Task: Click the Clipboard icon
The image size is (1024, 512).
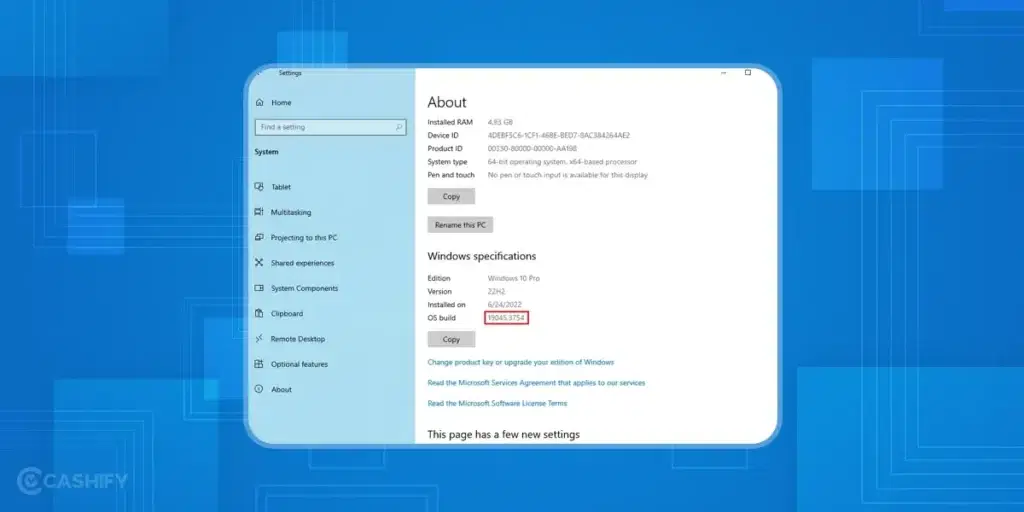Action: click(259, 313)
